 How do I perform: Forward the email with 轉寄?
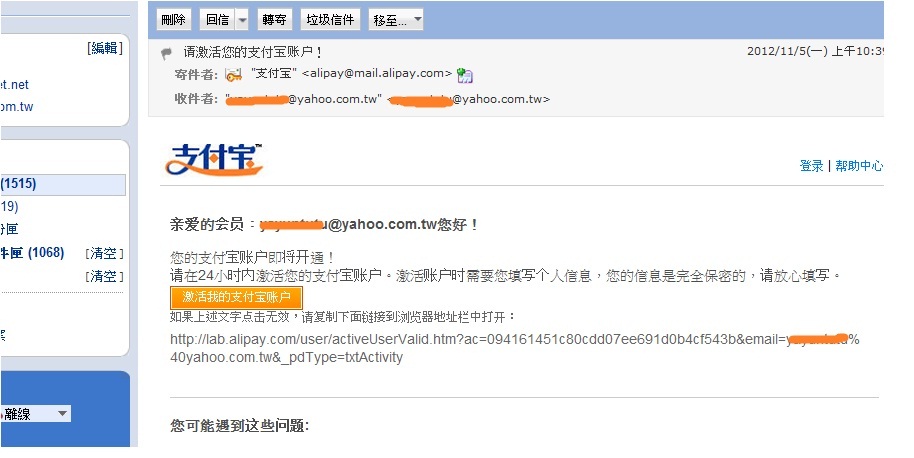coord(274,20)
